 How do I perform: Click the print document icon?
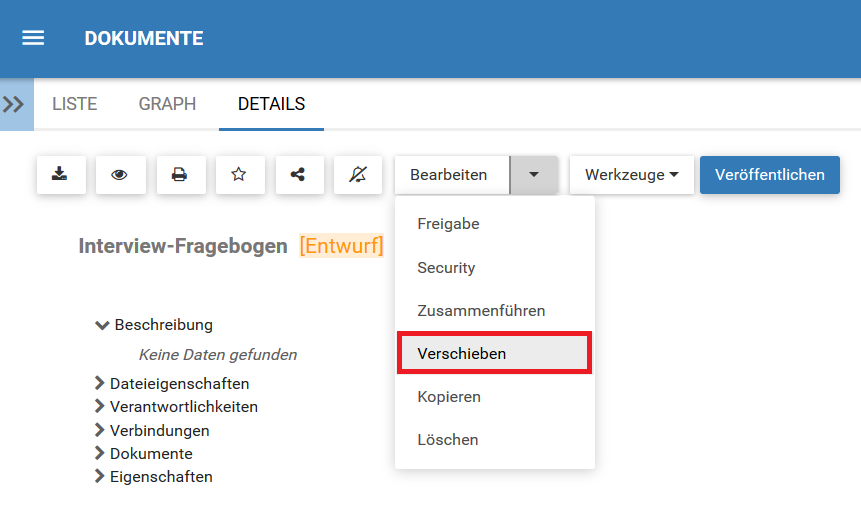click(x=180, y=175)
